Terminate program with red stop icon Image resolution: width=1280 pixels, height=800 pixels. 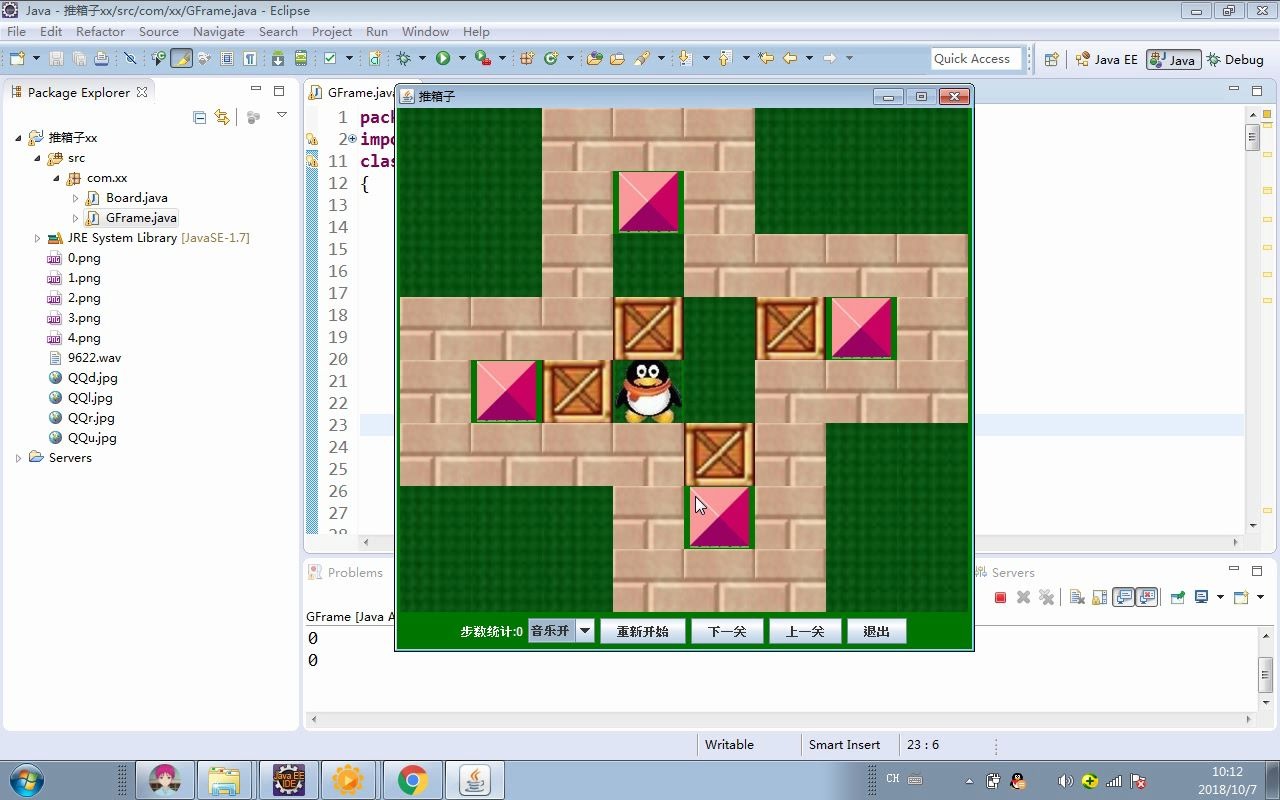1000,597
